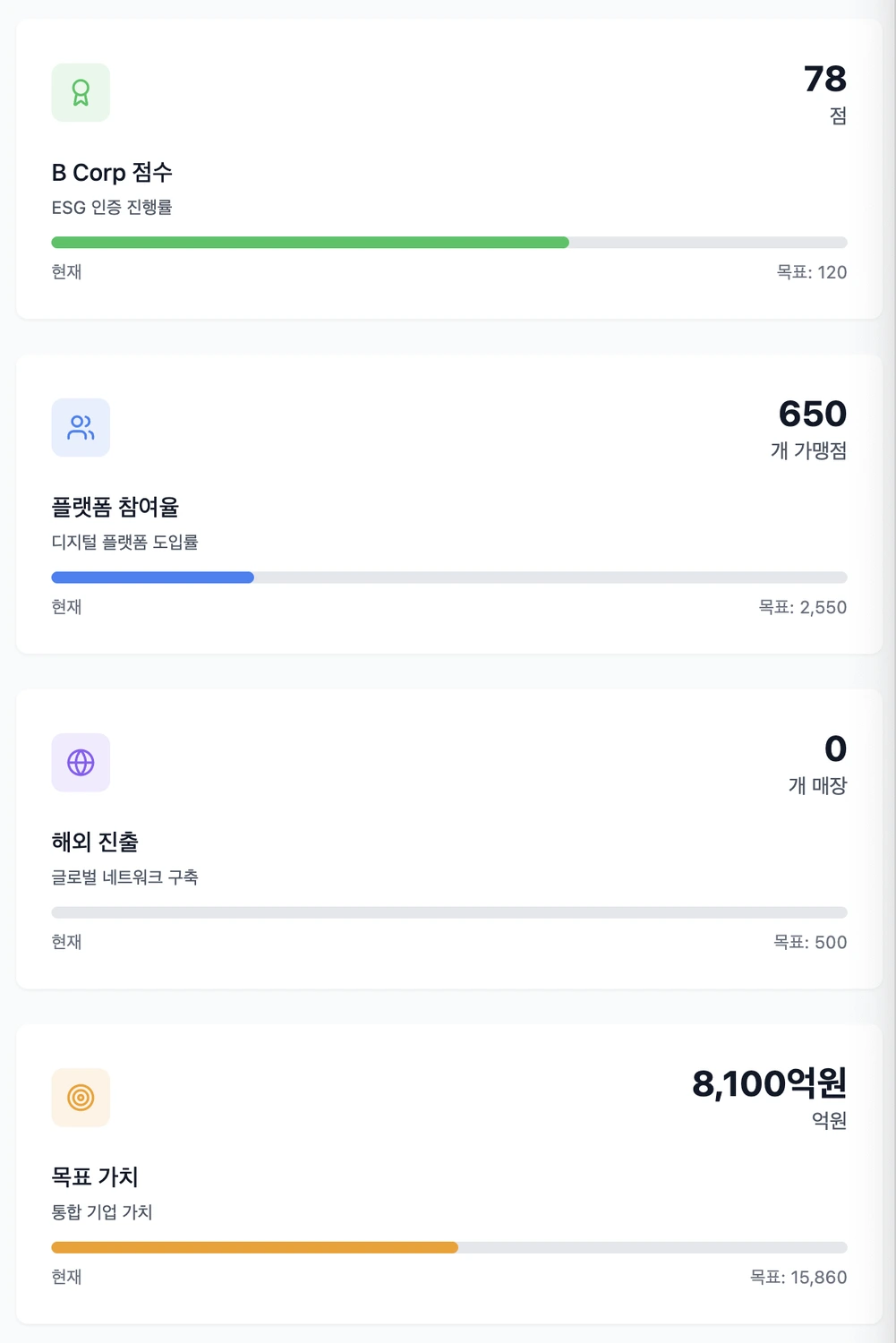Image resolution: width=896 pixels, height=1343 pixels.
Task: Click the orange target icon
Action: [81, 1097]
